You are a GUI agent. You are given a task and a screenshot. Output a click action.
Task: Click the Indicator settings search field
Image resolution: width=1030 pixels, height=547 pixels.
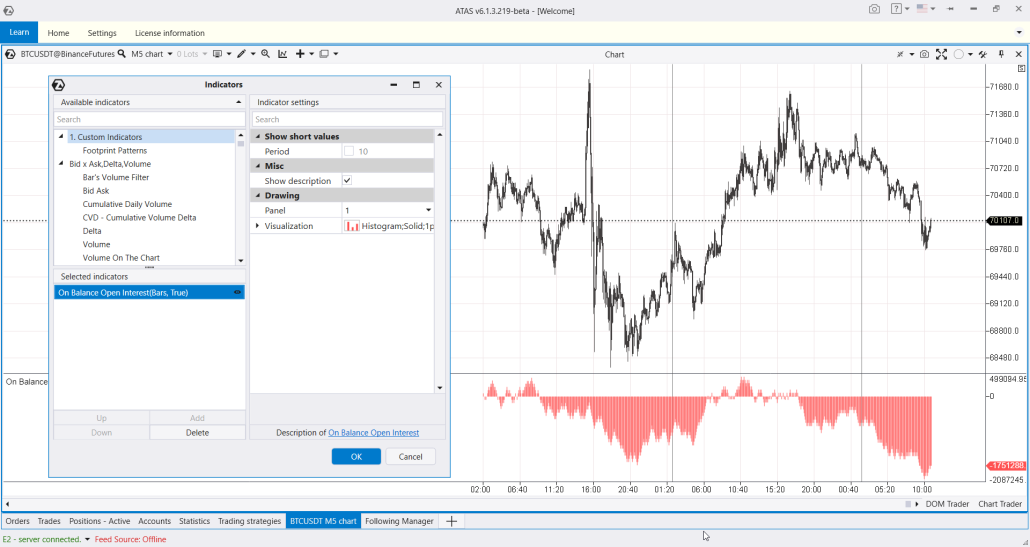[347, 120]
